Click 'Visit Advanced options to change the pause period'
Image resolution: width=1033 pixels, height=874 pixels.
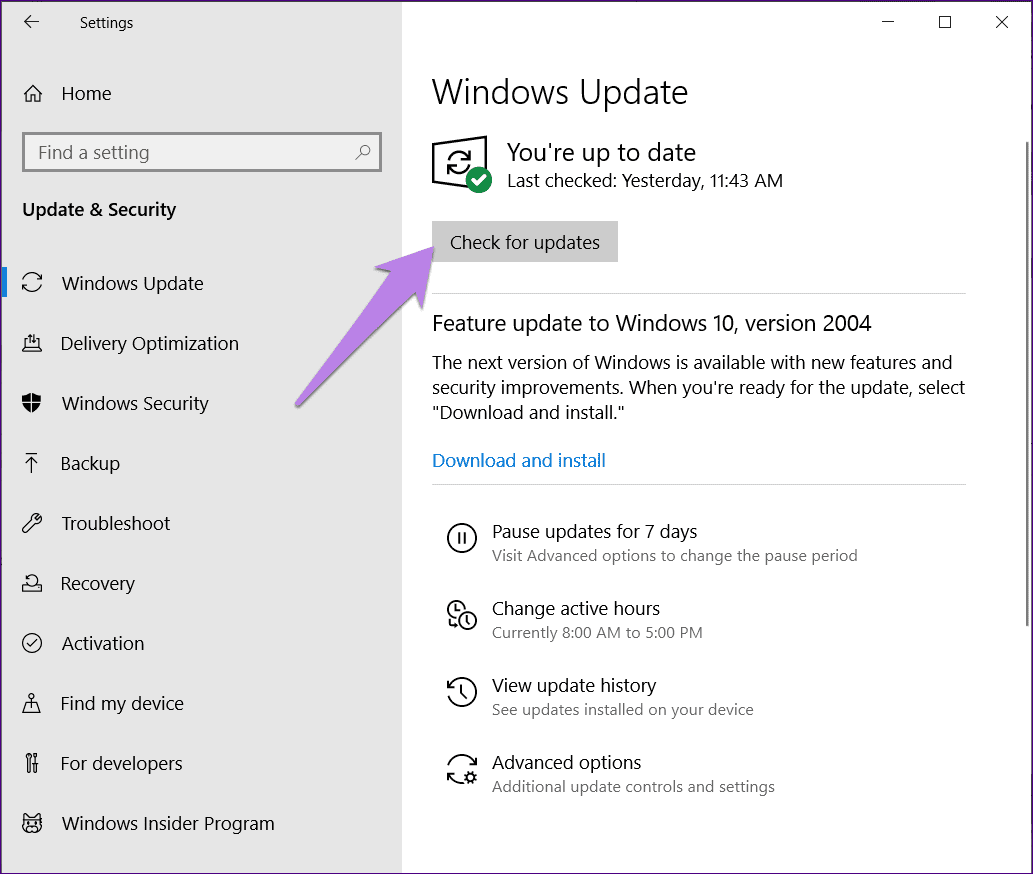point(675,555)
